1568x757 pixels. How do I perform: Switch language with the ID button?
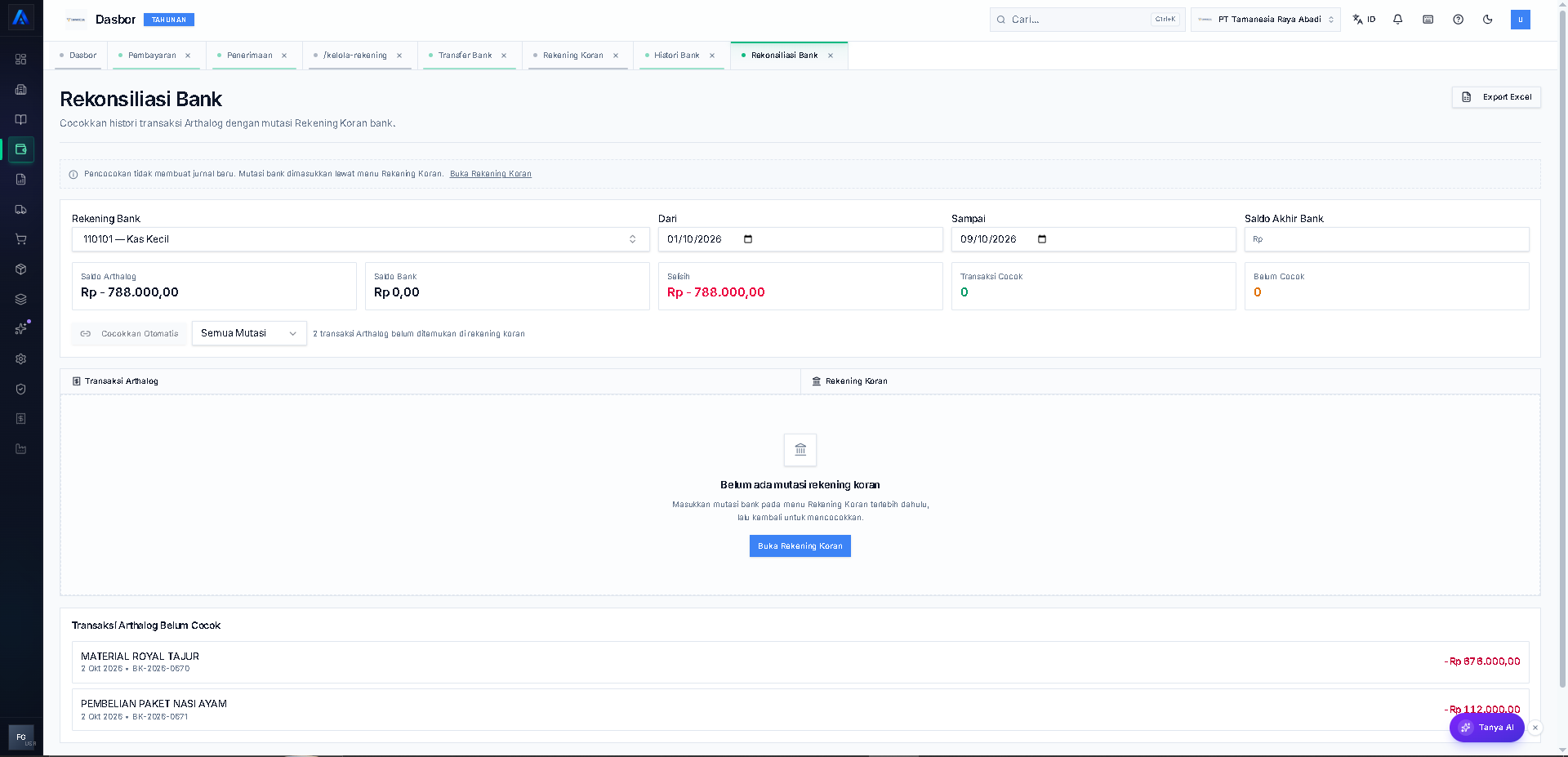pos(1364,20)
